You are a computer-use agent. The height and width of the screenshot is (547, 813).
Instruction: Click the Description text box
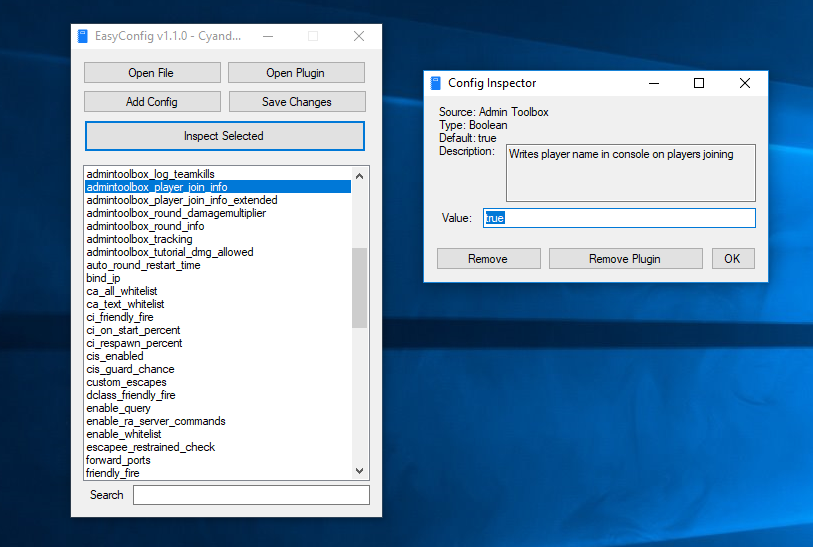(x=630, y=173)
